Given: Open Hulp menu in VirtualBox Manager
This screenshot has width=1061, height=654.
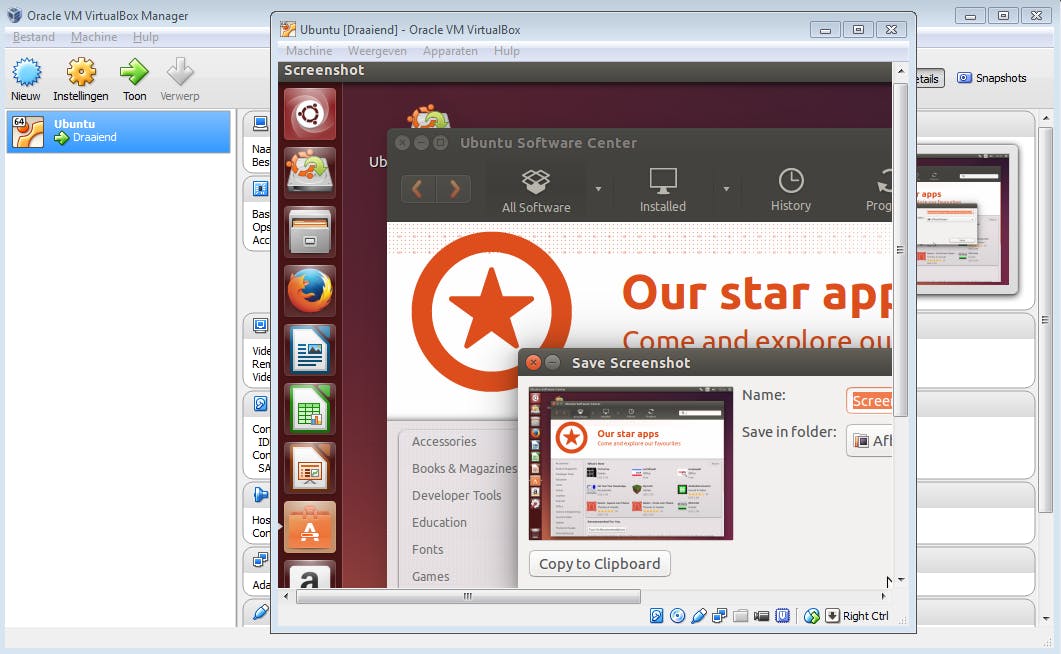Looking at the screenshot, I should [145, 37].
